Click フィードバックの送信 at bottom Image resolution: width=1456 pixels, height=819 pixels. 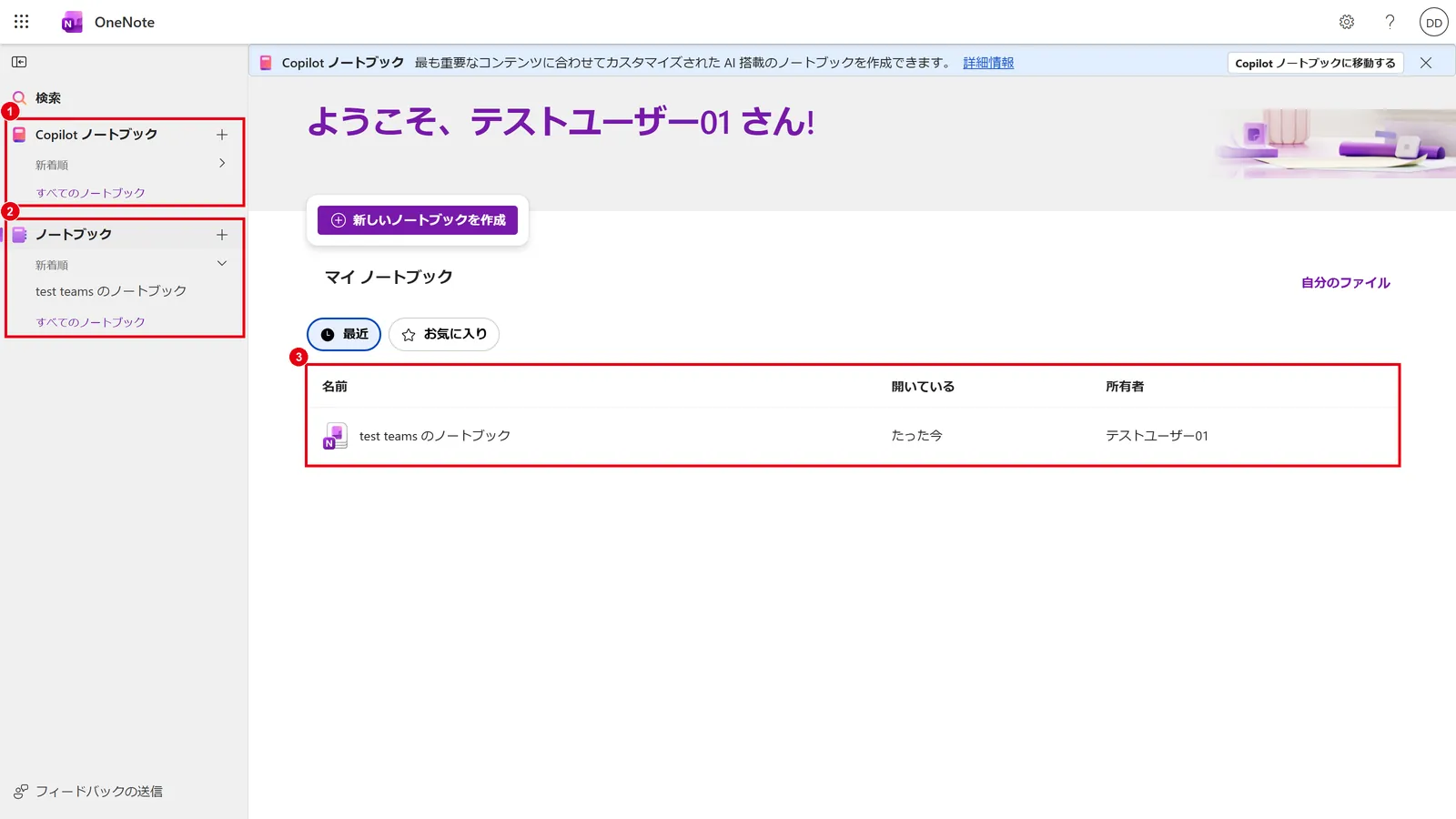click(99, 792)
